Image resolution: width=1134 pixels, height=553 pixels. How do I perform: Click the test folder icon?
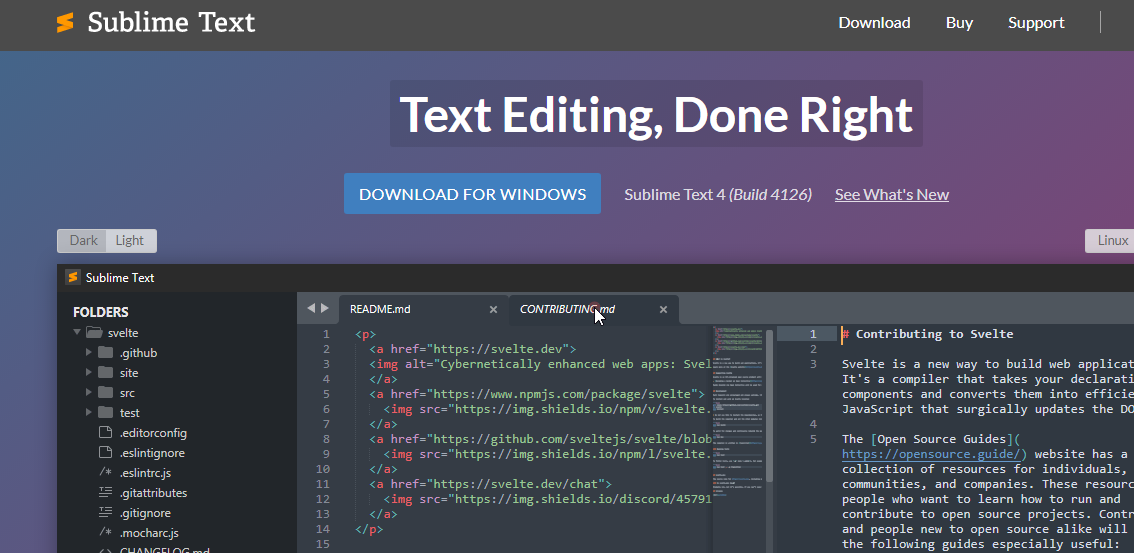click(106, 413)
